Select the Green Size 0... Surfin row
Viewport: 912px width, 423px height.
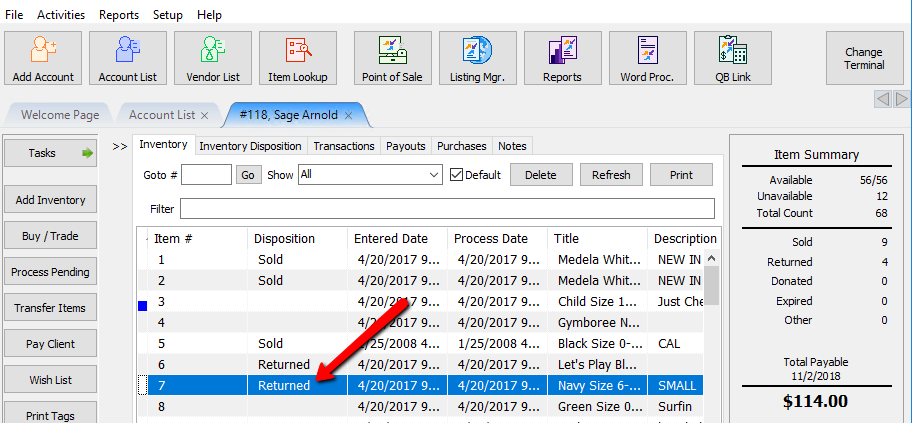point(420,406)
